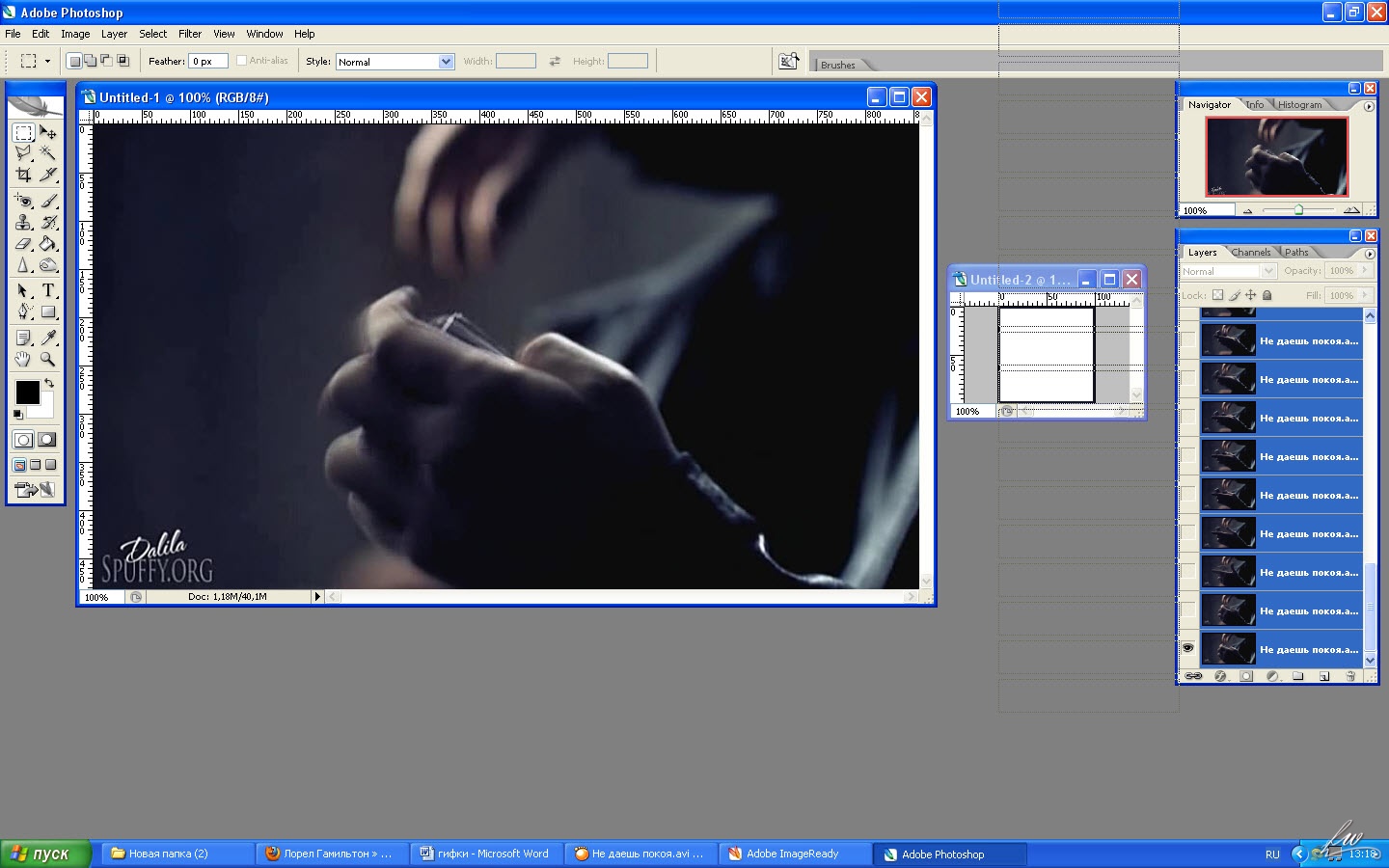Toggle lock position icon

[x=1250, y=295]
